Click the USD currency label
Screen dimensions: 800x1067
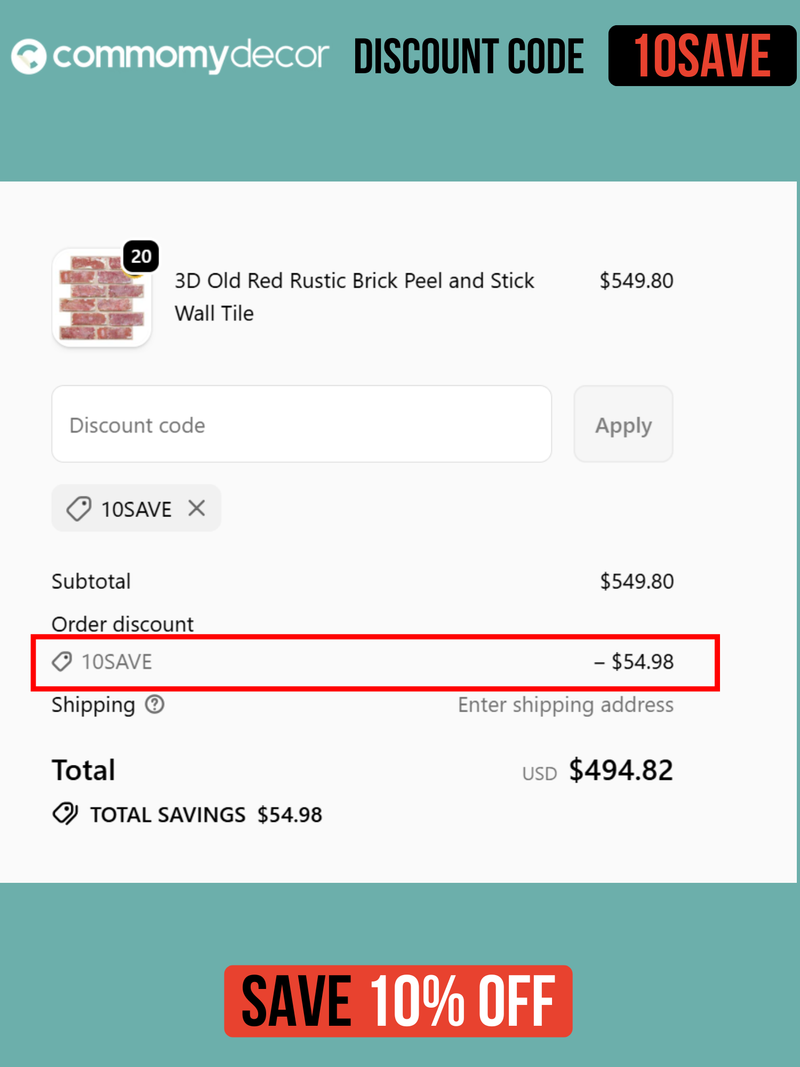pos(539,773)
